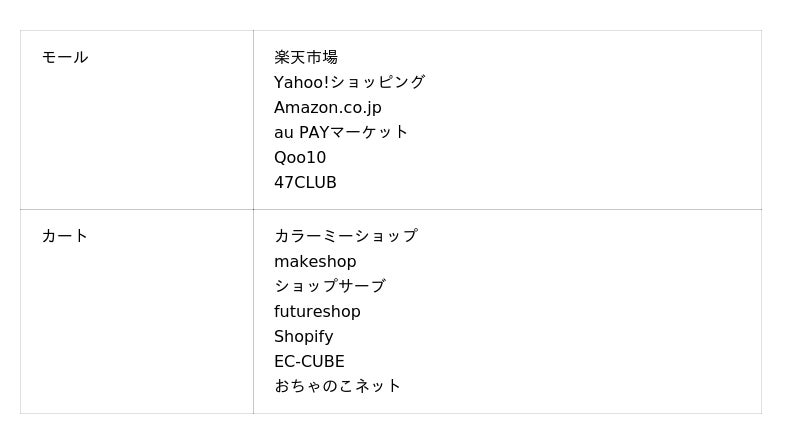Click Yahoo!ショッピング in the mall list
The height and width of the screenshot is (444, 800).
coord(349,82)
